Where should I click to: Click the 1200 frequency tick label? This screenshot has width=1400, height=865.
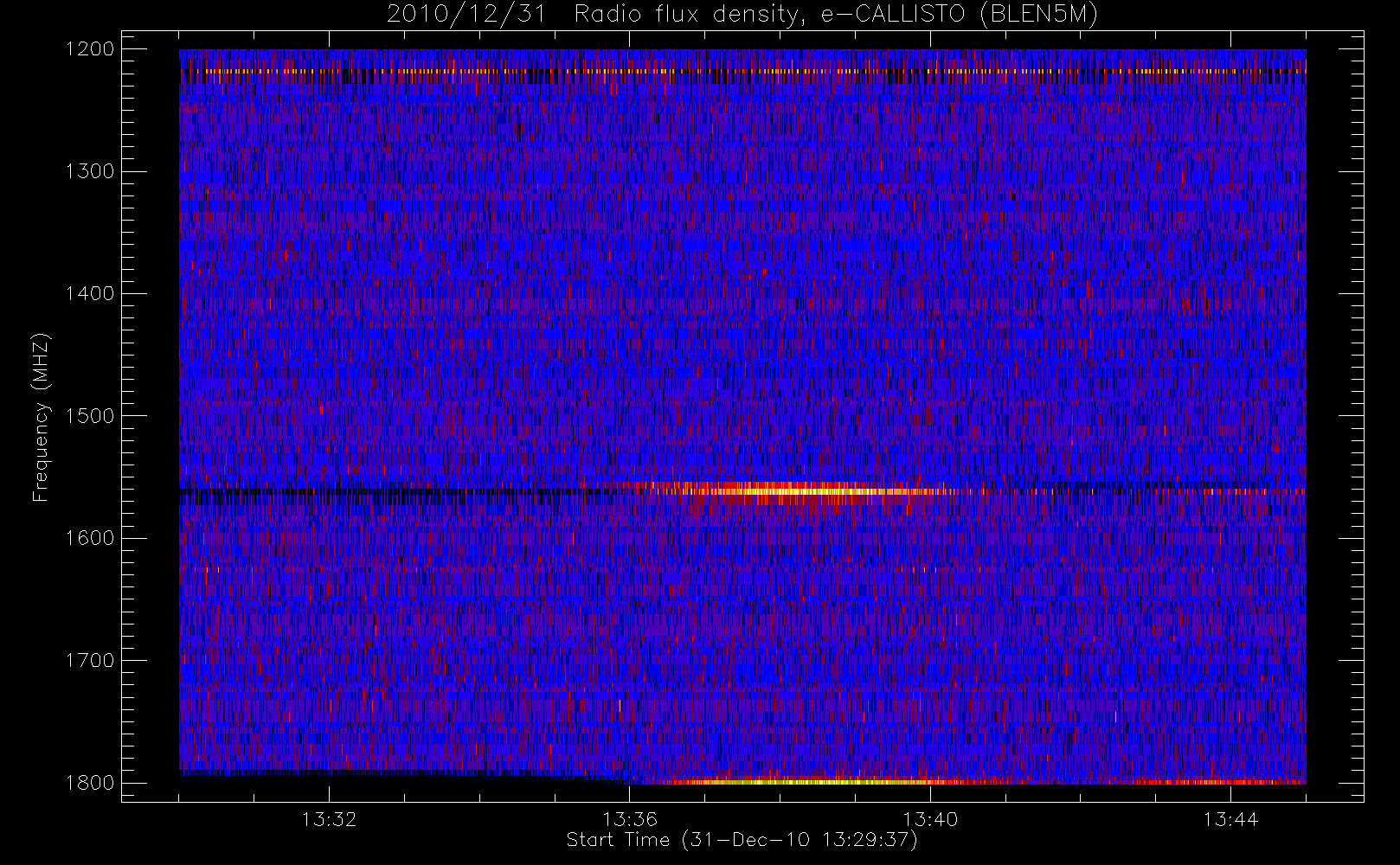point(90,49)
